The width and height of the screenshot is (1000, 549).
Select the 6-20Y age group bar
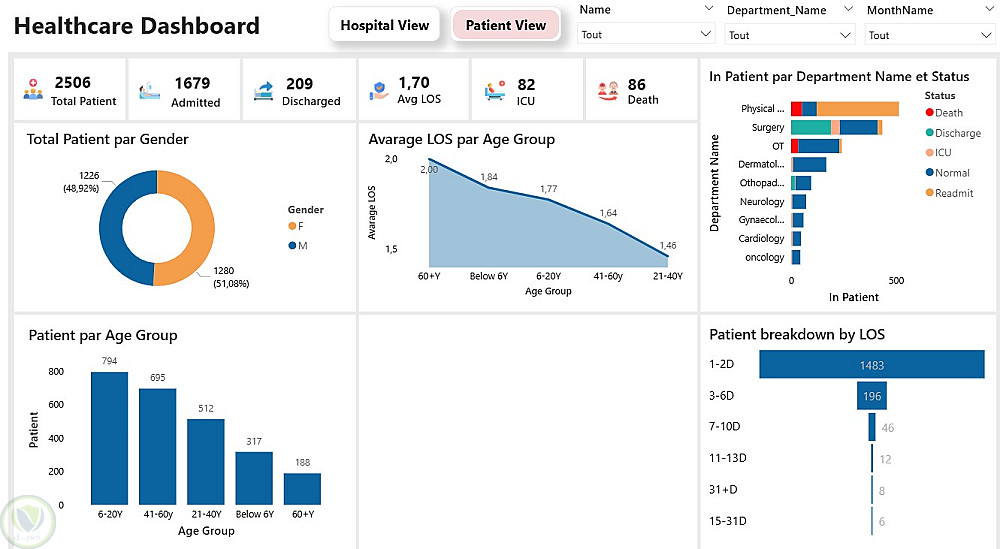109,437
